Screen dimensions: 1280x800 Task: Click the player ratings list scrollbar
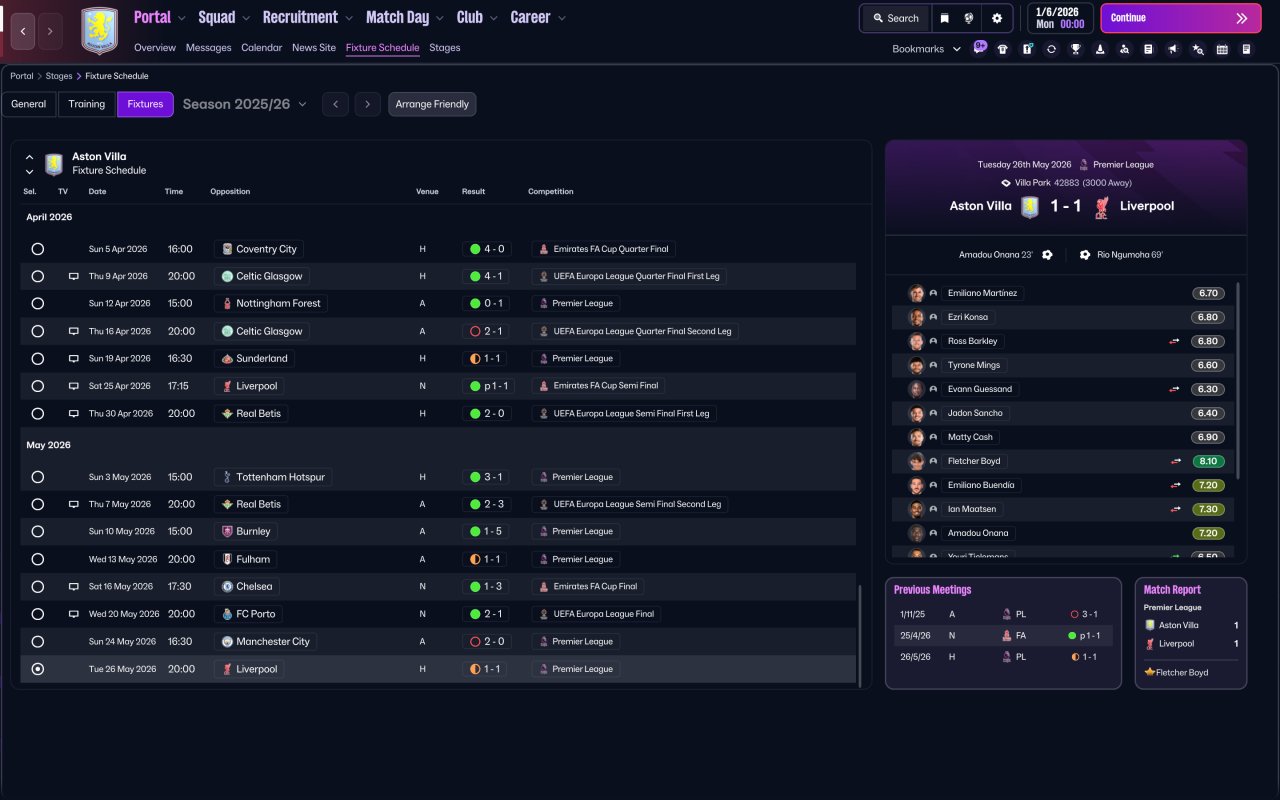click(1238, 381)
